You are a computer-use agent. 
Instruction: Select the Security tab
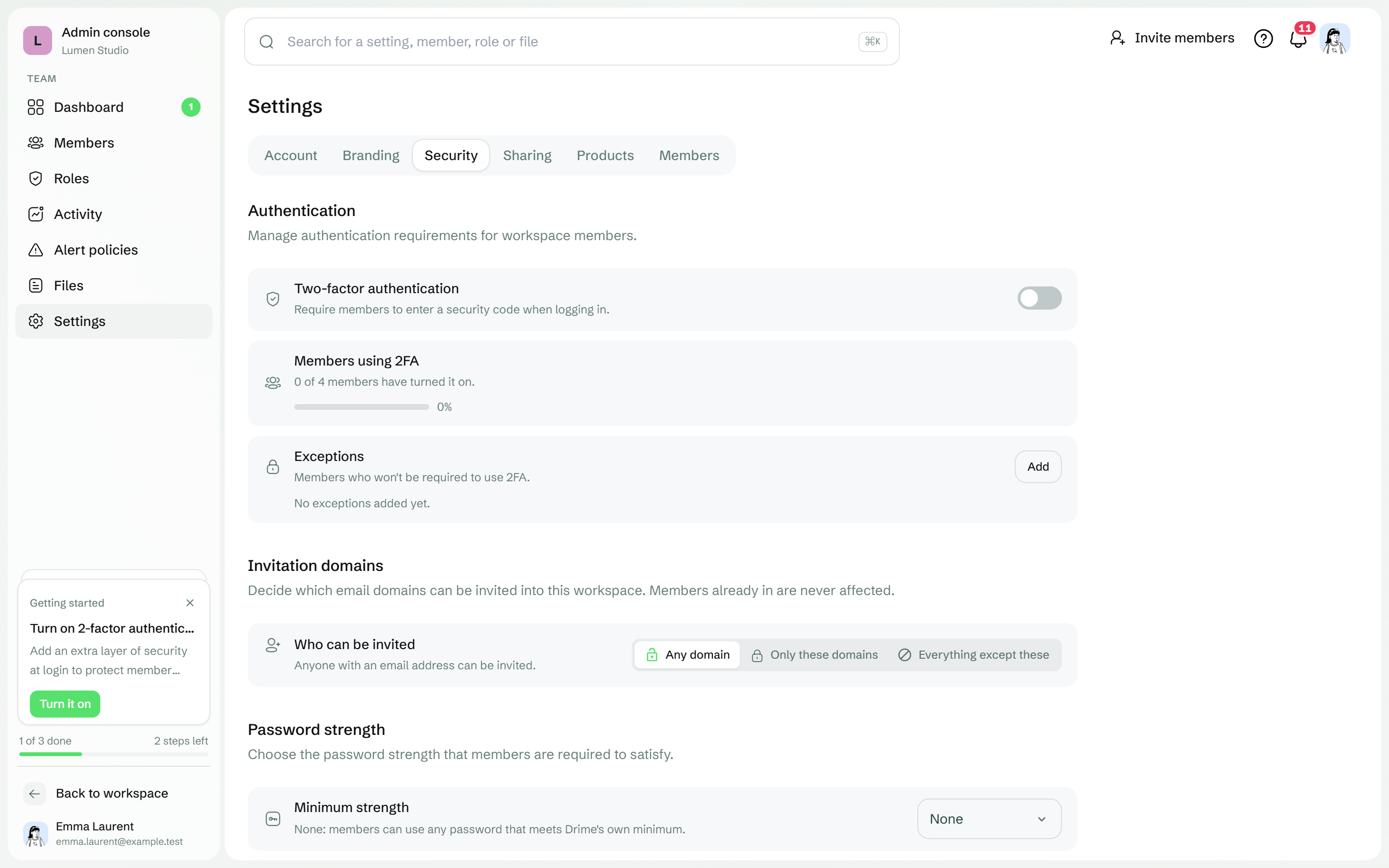pyautogui.click(x=451, y=156)
